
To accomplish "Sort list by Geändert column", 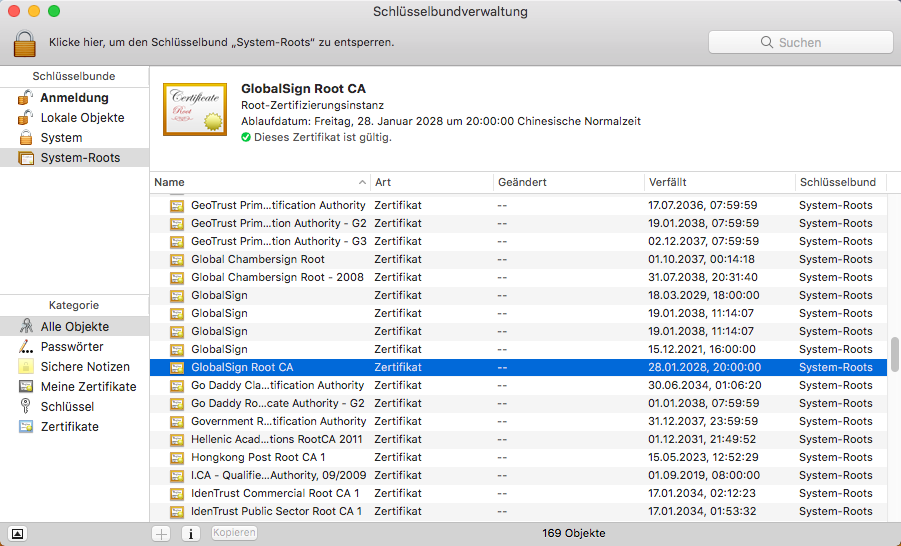I will 569,182.
